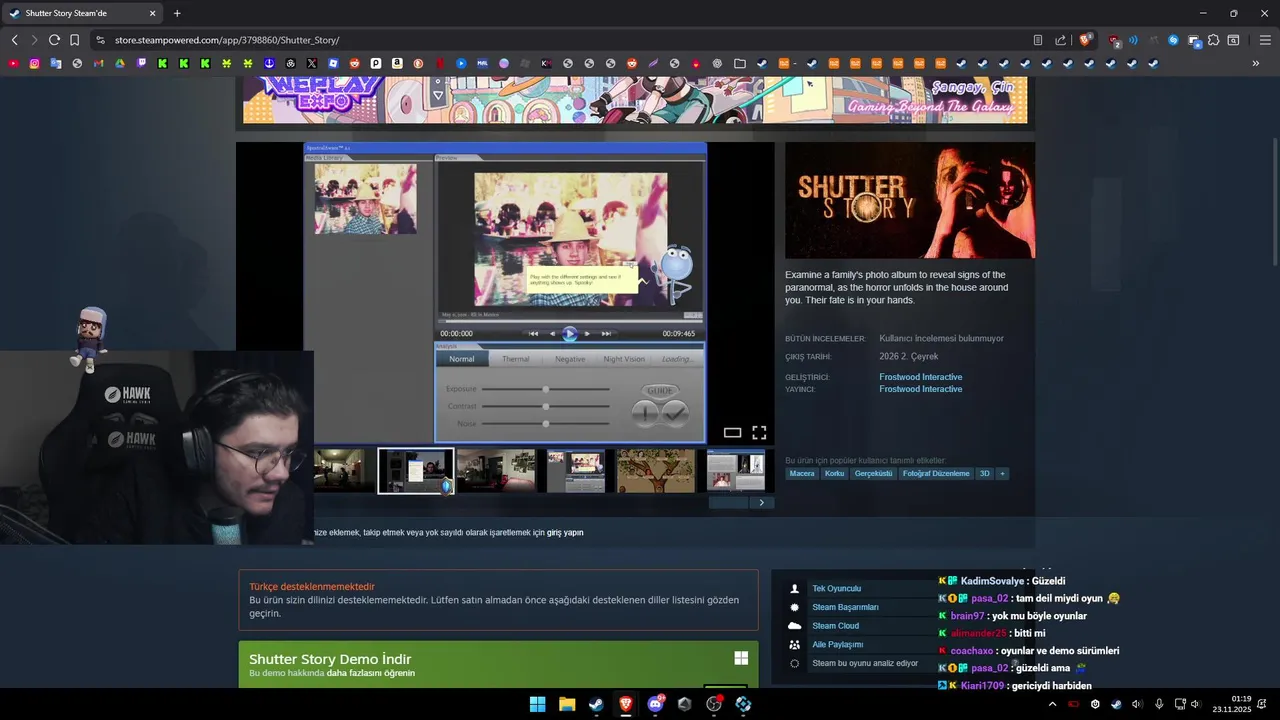Click the WePlay Expo banner image
This screenshot has height=720, width=1280.
(x=635, y=100)
